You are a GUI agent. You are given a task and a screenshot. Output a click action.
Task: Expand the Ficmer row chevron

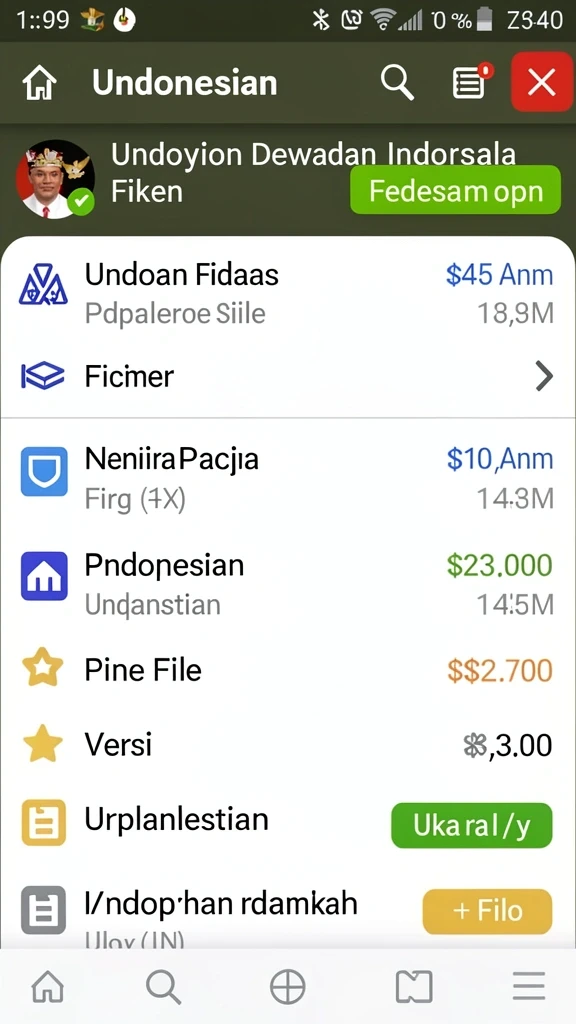pos(543,377)
